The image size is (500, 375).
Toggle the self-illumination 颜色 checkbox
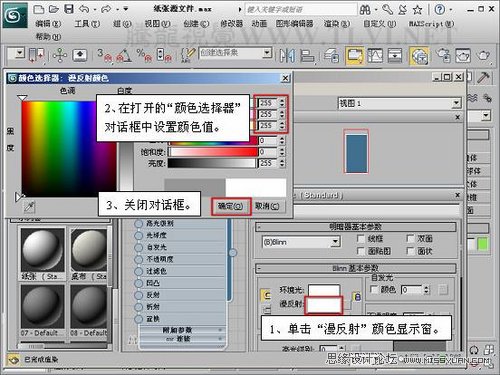375,289
